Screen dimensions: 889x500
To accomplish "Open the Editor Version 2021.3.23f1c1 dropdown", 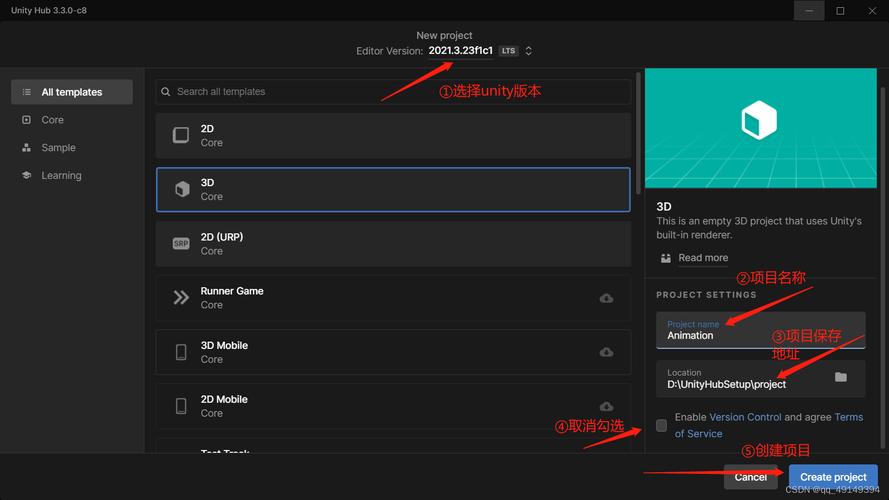I will [x=461, y=51].
